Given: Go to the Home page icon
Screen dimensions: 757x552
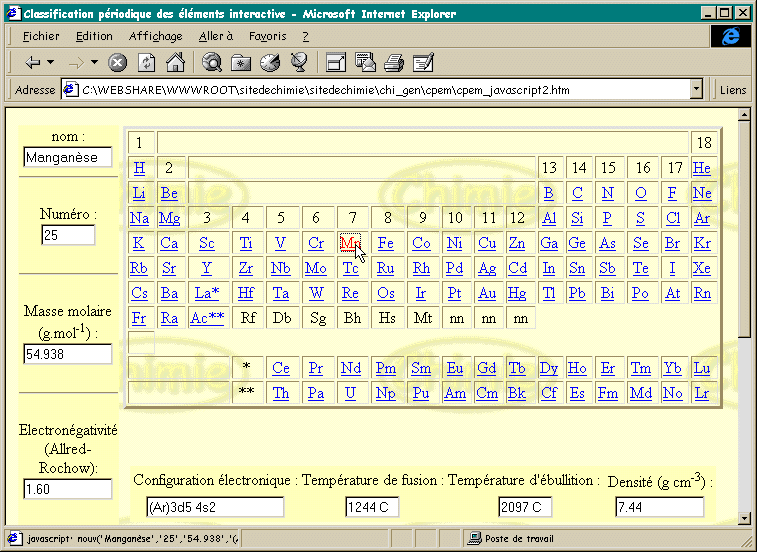Looking at the screenshot, I should pos(175,62).
